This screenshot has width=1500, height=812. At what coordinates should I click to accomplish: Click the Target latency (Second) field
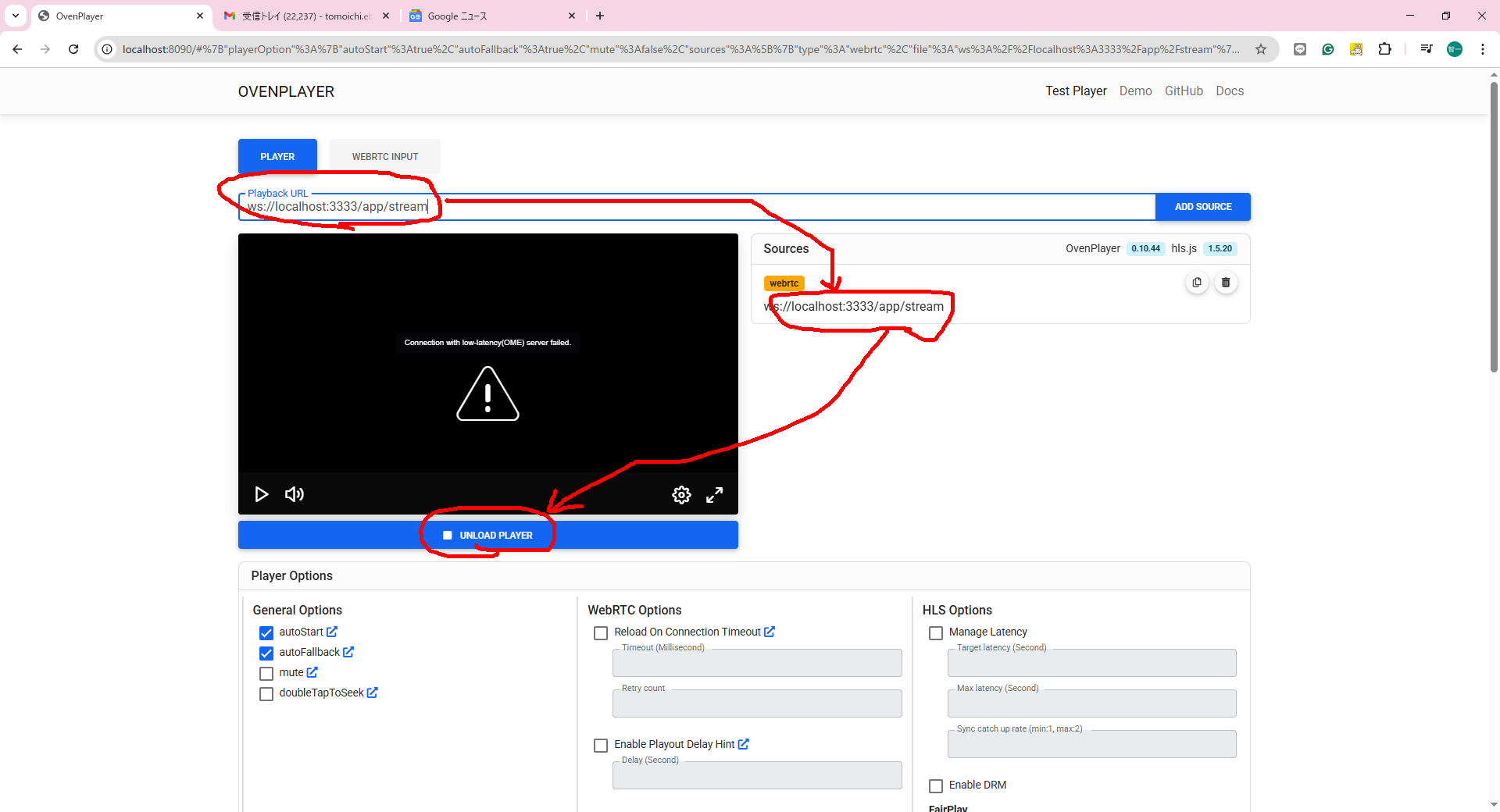(x=1092, y=663)
